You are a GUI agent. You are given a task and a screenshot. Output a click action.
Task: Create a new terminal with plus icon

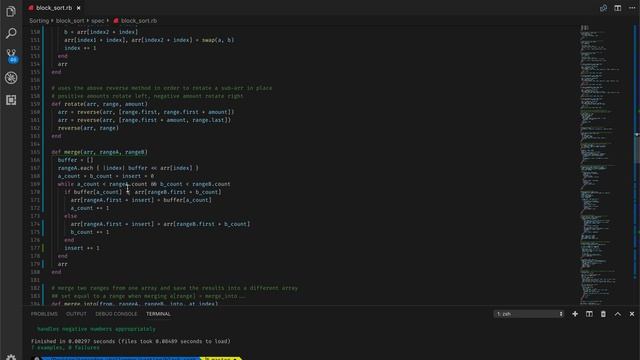click(x=575, y=314)
